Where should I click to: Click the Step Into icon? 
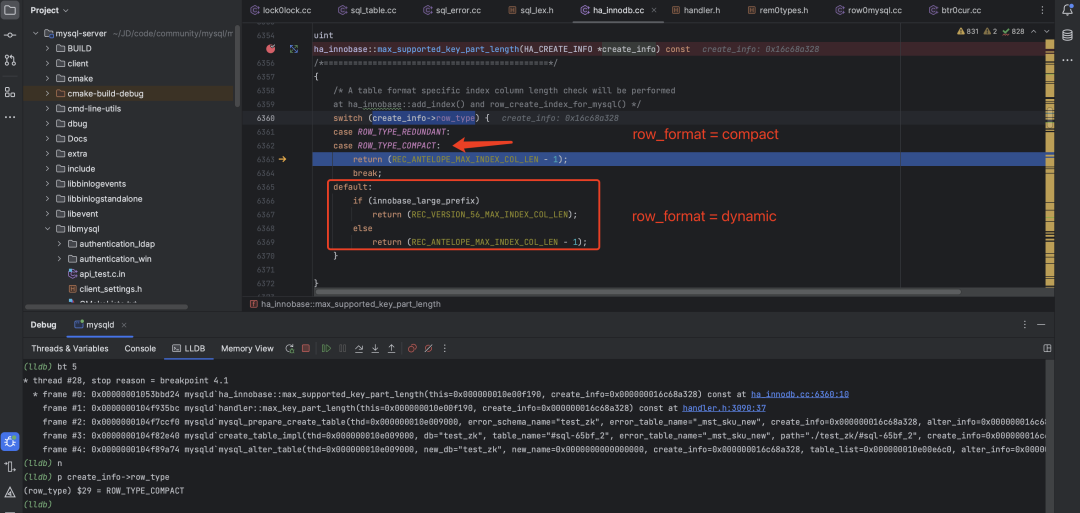pos(375,348)
